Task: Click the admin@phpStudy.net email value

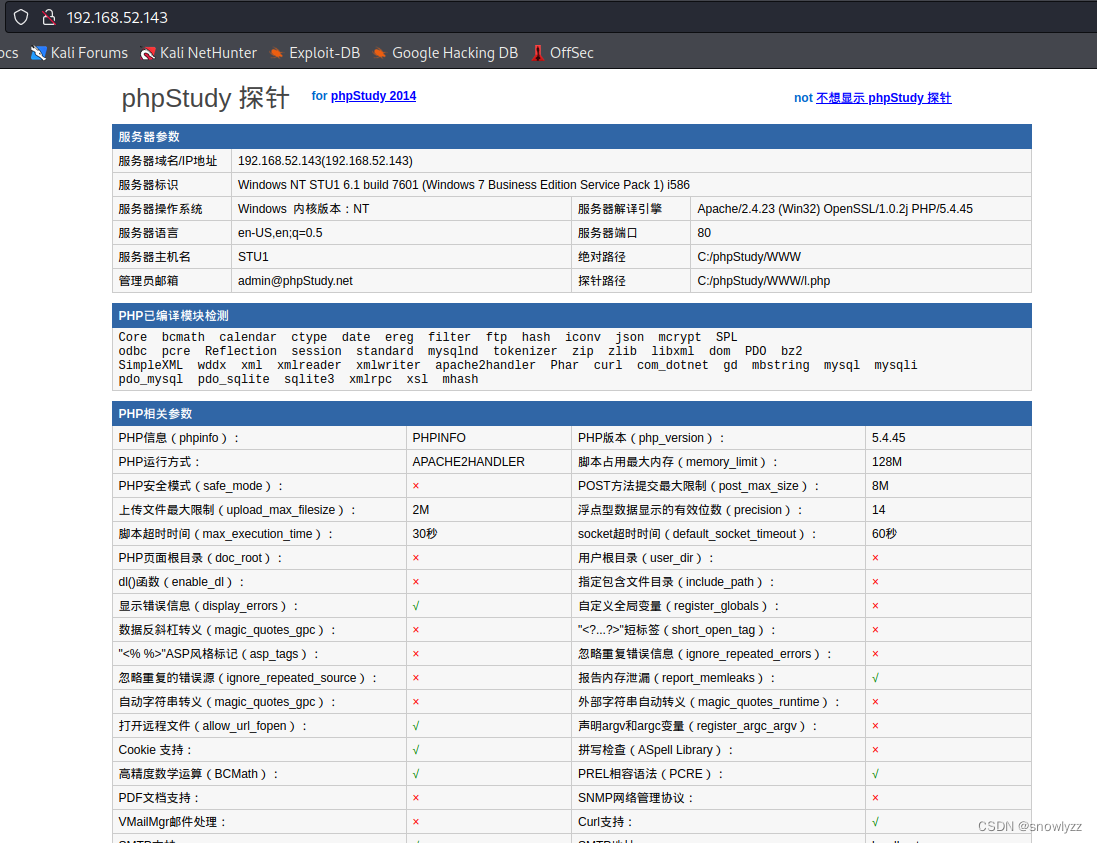Action: coord(295,281)
